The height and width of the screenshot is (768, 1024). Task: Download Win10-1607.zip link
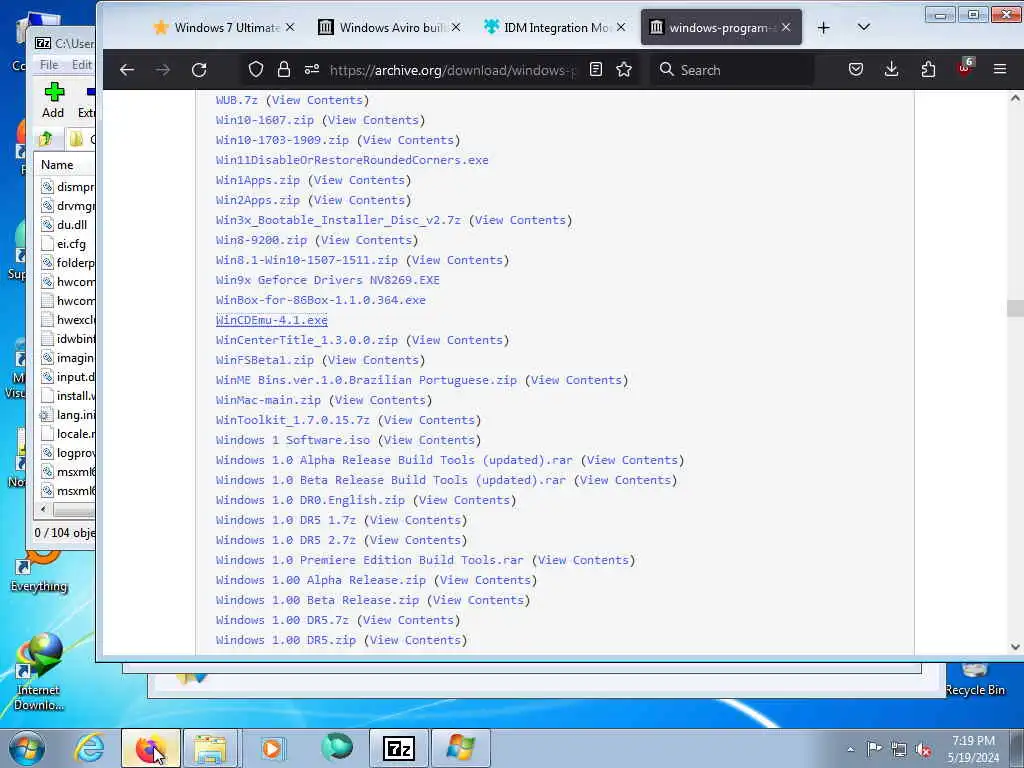coord(264,120)
